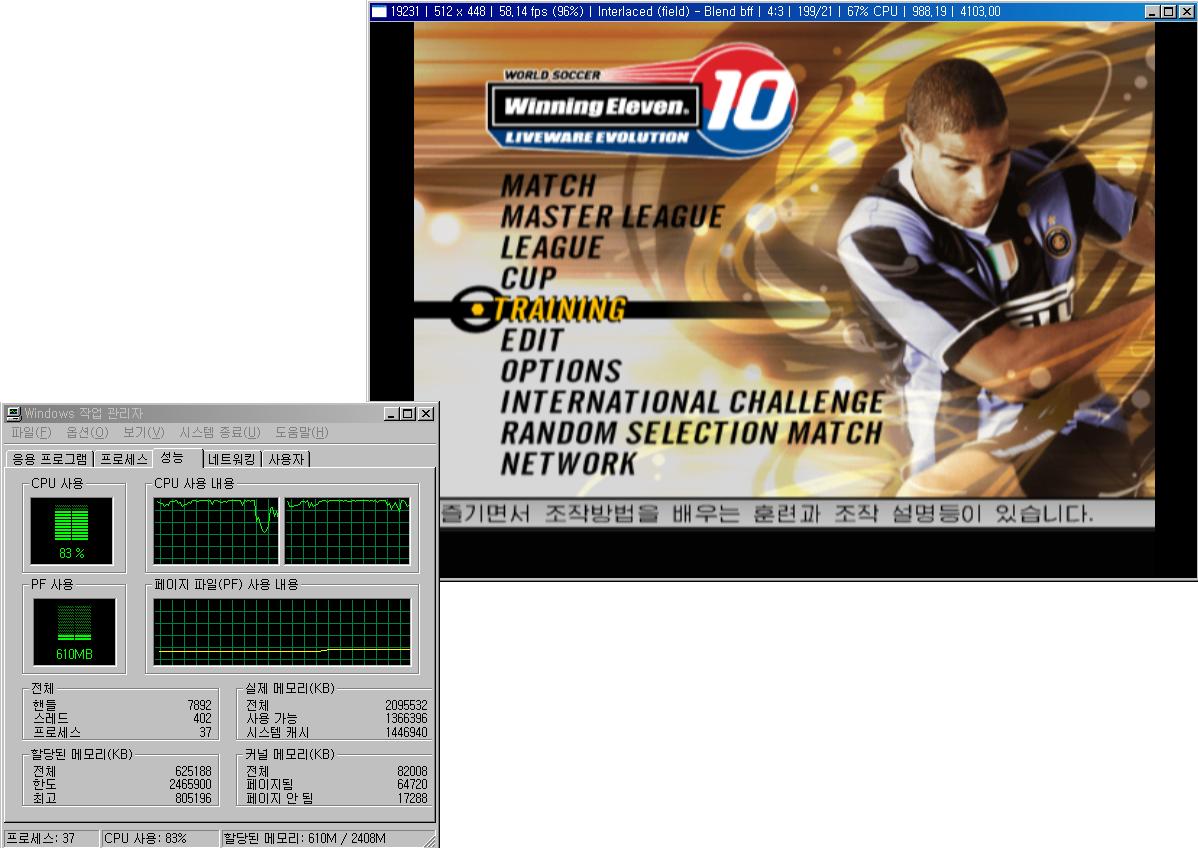This screenshot has height=848, width=1198.
Task: Click the Task Manager title bar icon
Action: (13, 413)
